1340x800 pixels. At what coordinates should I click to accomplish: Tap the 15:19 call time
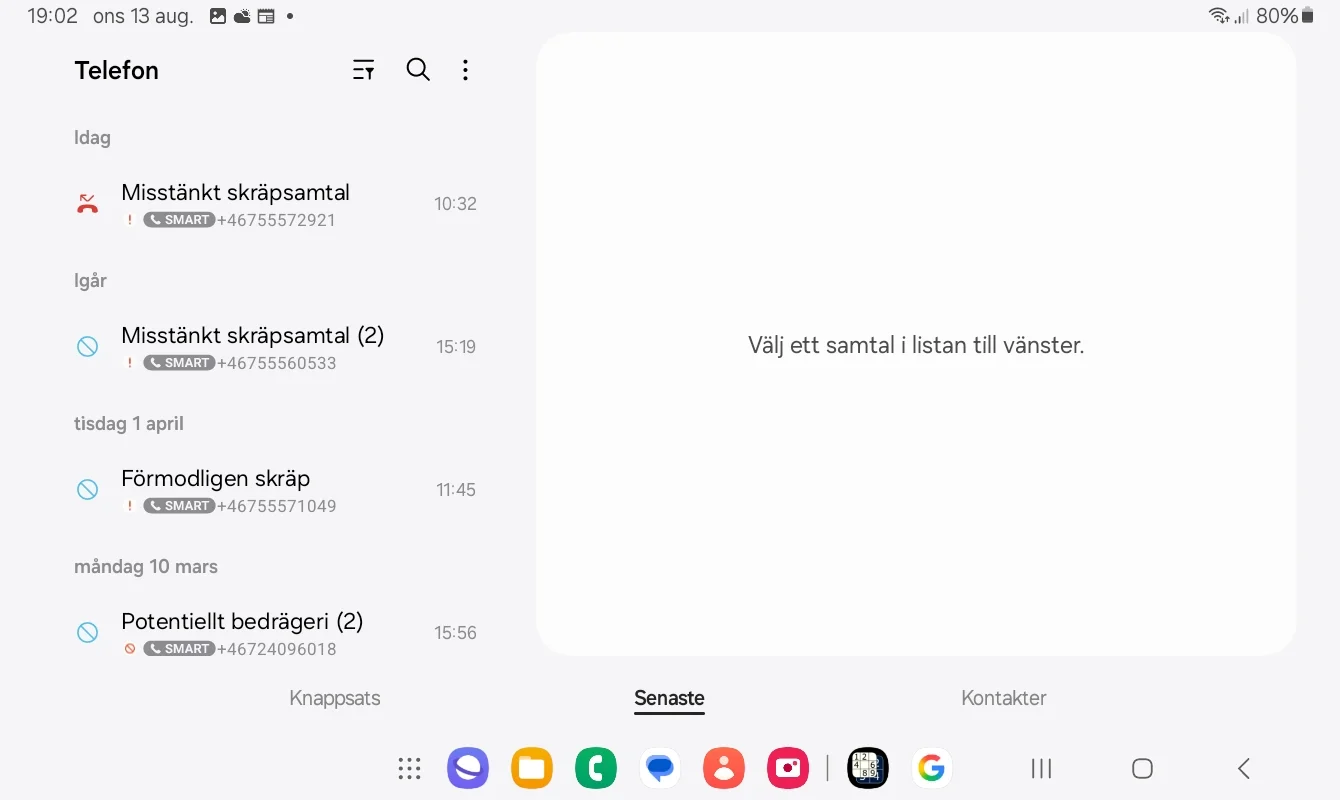tap(456, 347)
